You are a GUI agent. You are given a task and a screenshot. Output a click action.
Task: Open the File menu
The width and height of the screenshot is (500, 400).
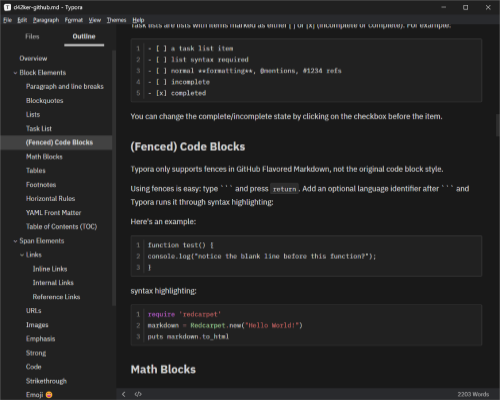(x=7, y=20)
